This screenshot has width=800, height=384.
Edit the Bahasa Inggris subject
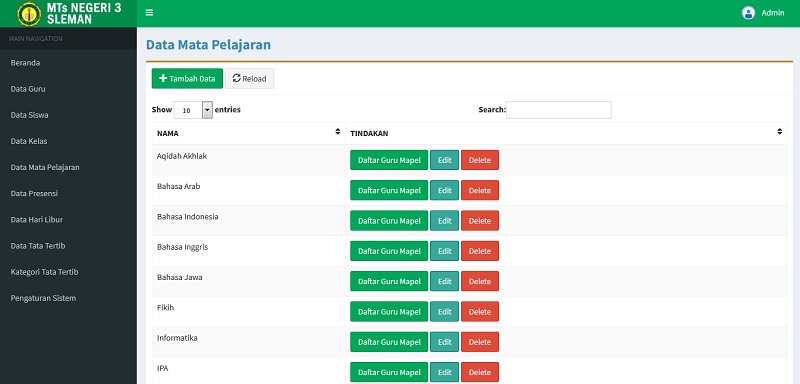[444, 251]
